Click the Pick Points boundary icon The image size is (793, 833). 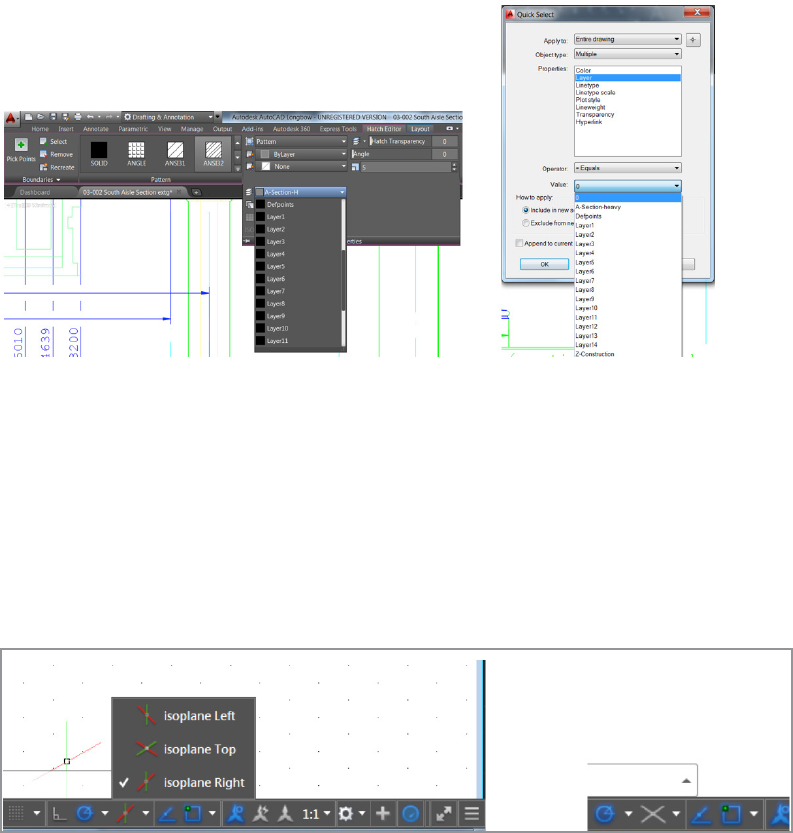point(21,144)
